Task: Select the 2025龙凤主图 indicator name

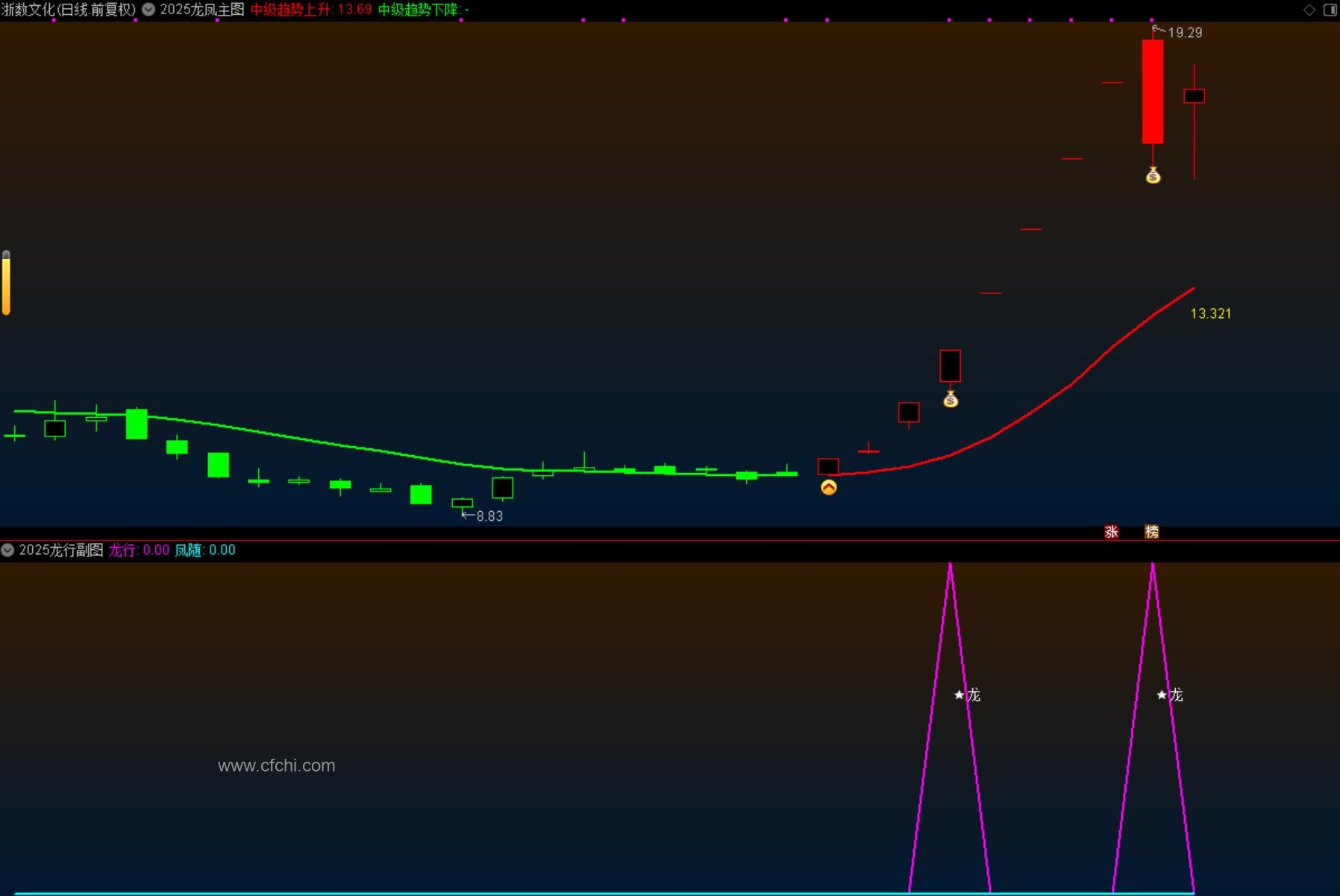Action: (202, 10)
